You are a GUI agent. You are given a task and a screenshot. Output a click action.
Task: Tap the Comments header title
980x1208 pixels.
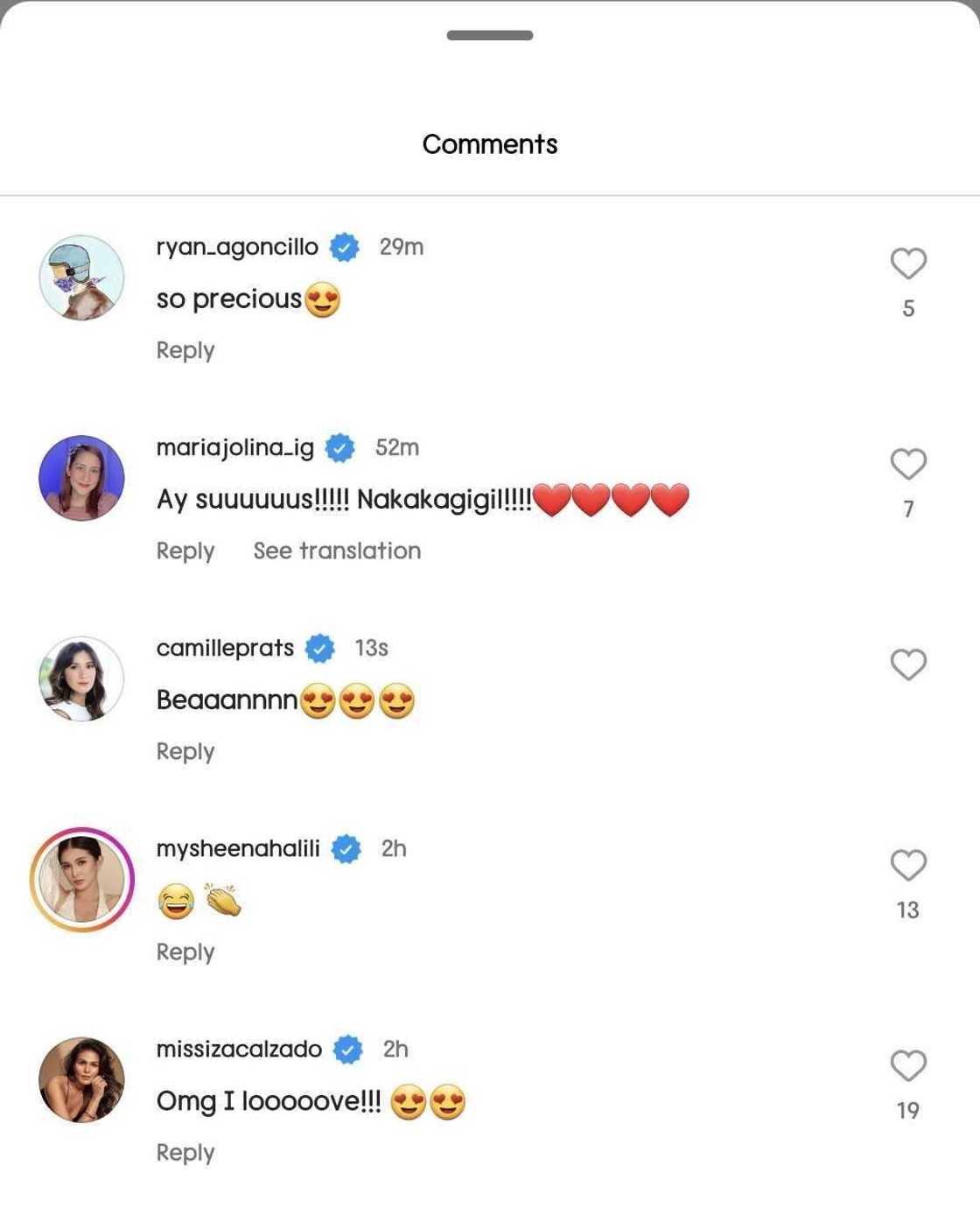click(490, 144)
